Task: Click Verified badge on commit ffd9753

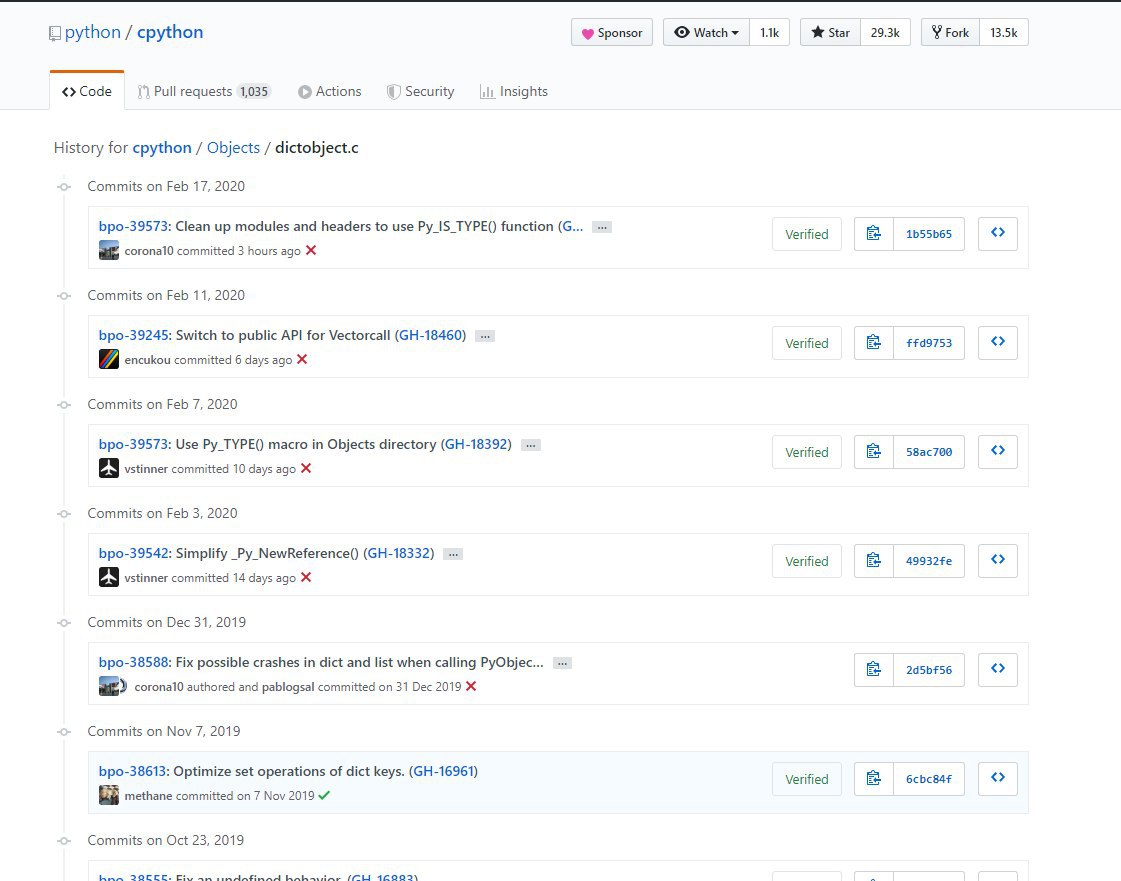Action: pyautogui.click(x=806, y=343)
